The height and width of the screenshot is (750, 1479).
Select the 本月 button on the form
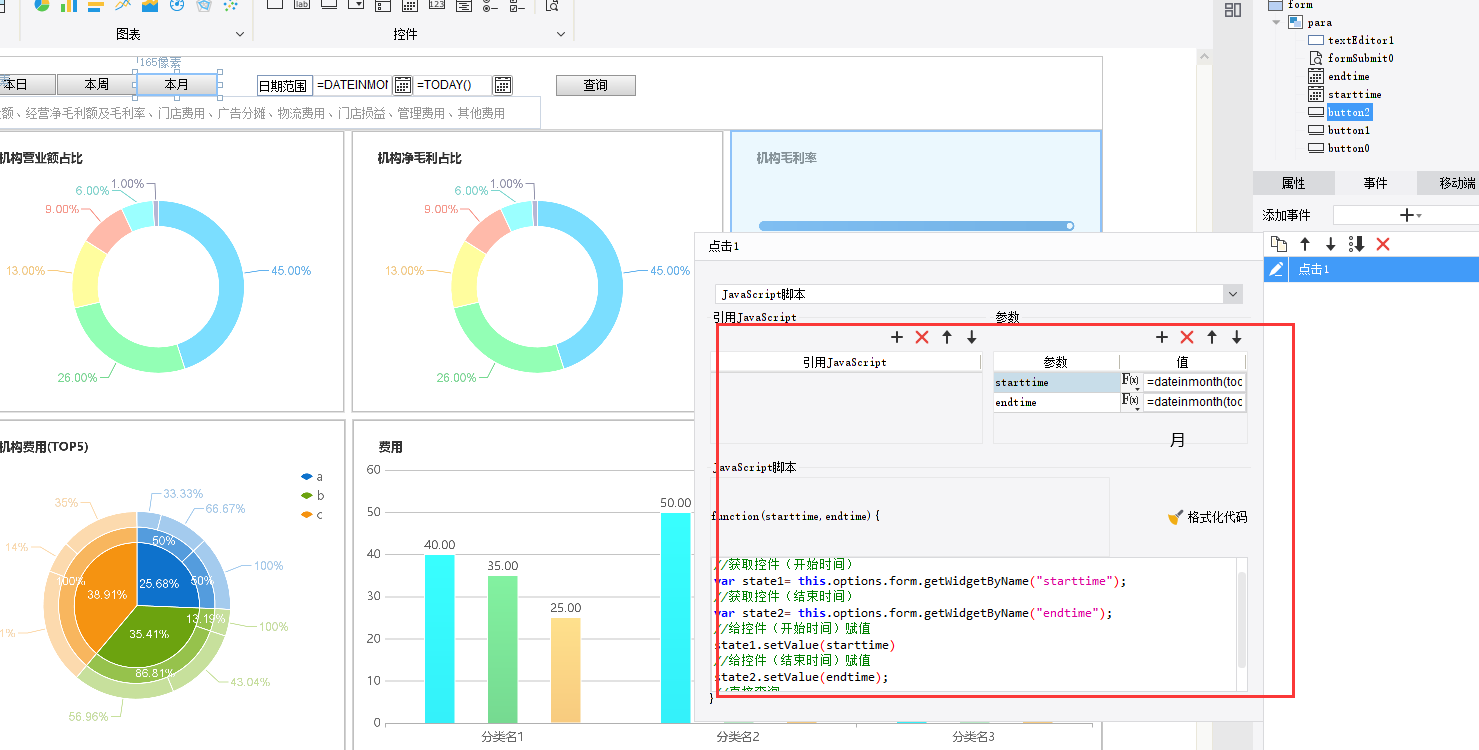[177, 85]
